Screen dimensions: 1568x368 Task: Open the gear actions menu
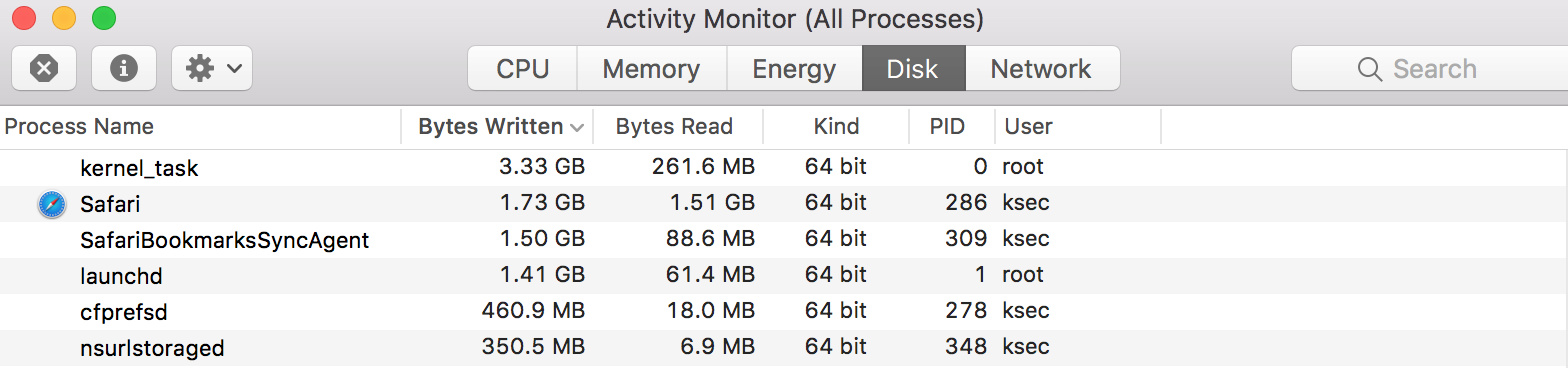tap(212, 68)
